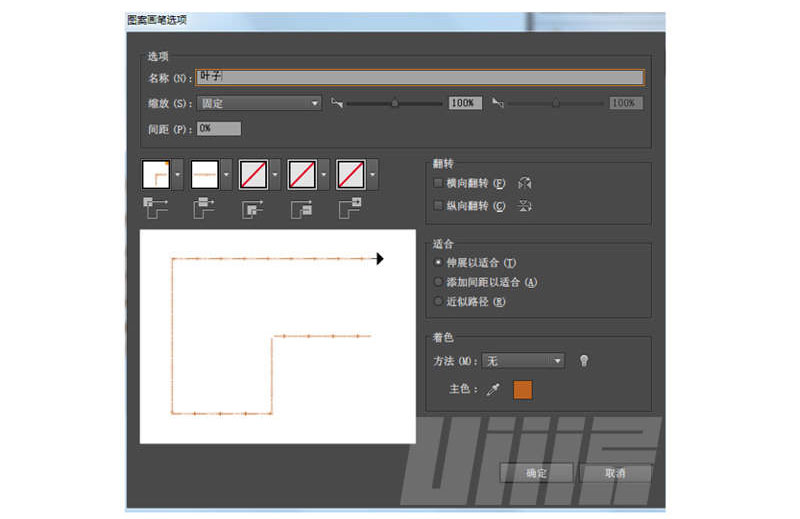Open outer corner tile dropdown arrow
This screenshot has height=519, width=800.
click(178, 175)
